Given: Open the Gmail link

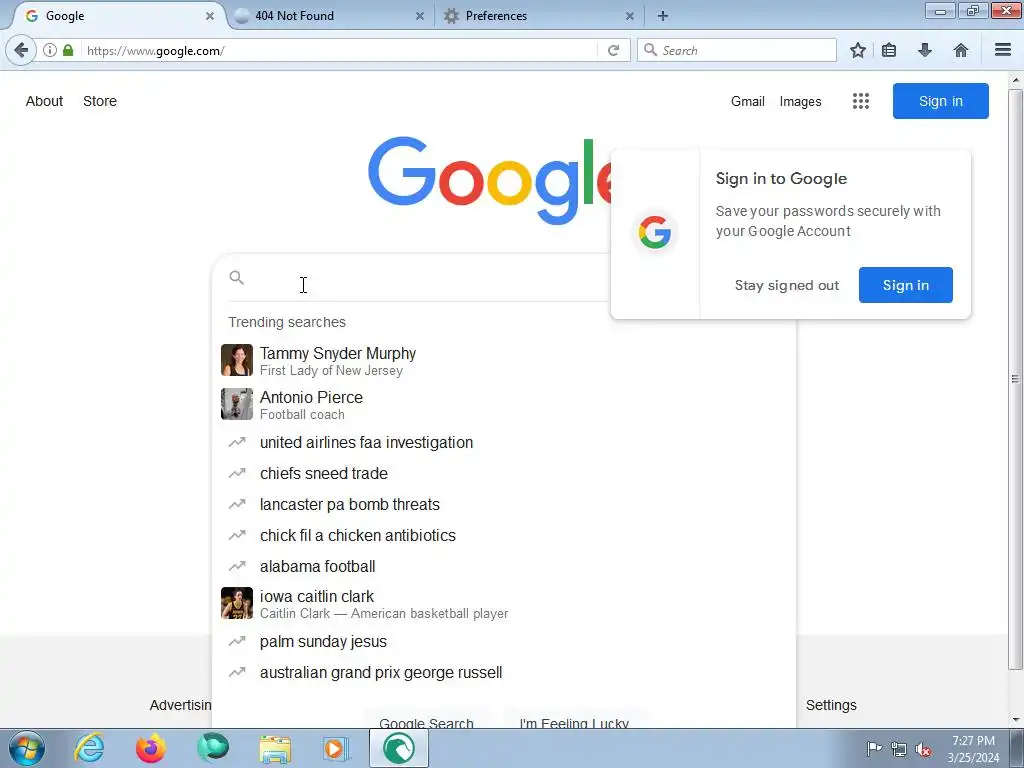Looking at the screenshot, I should (748, 101).
